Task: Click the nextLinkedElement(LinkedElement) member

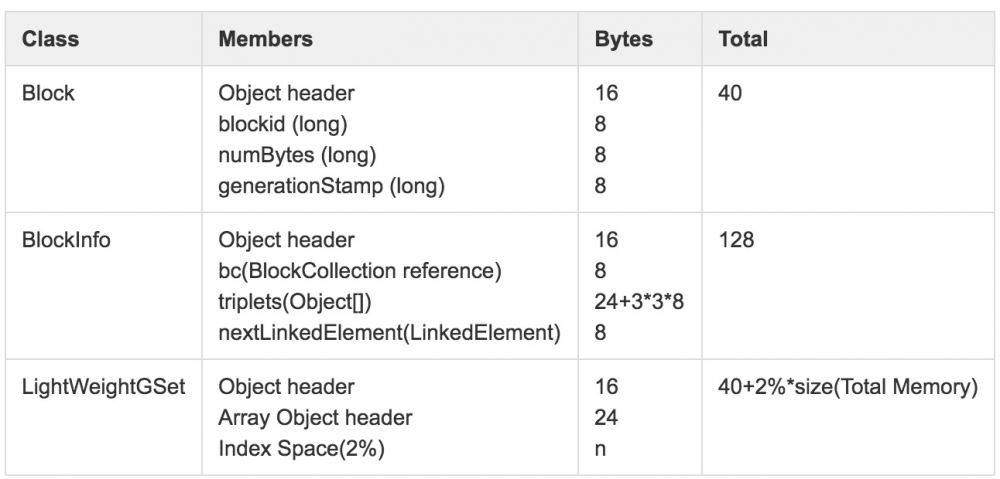Action: click(x=389, y=332)
